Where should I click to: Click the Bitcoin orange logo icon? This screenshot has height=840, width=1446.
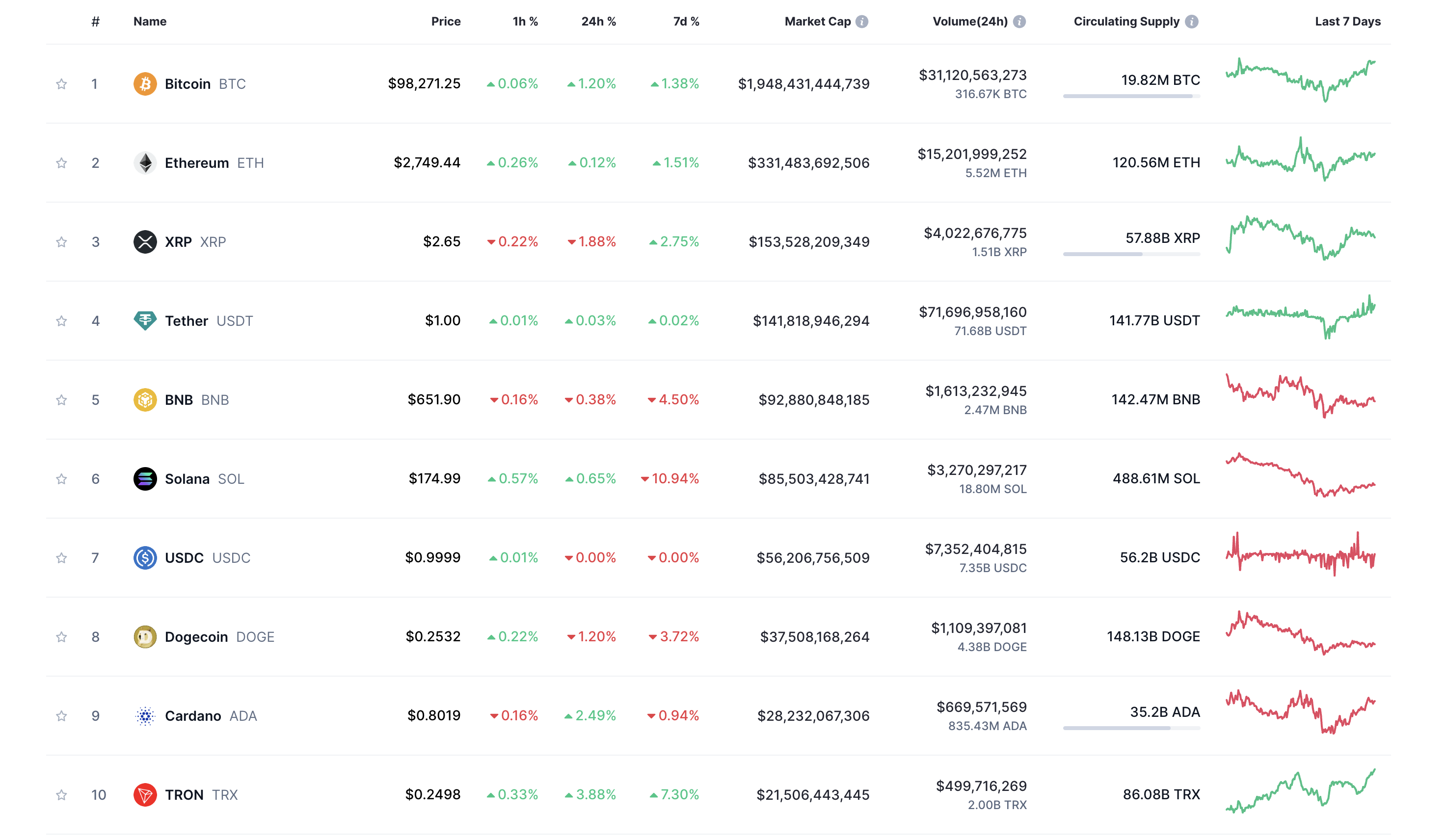pyautogui.click(x=145, y=84)
